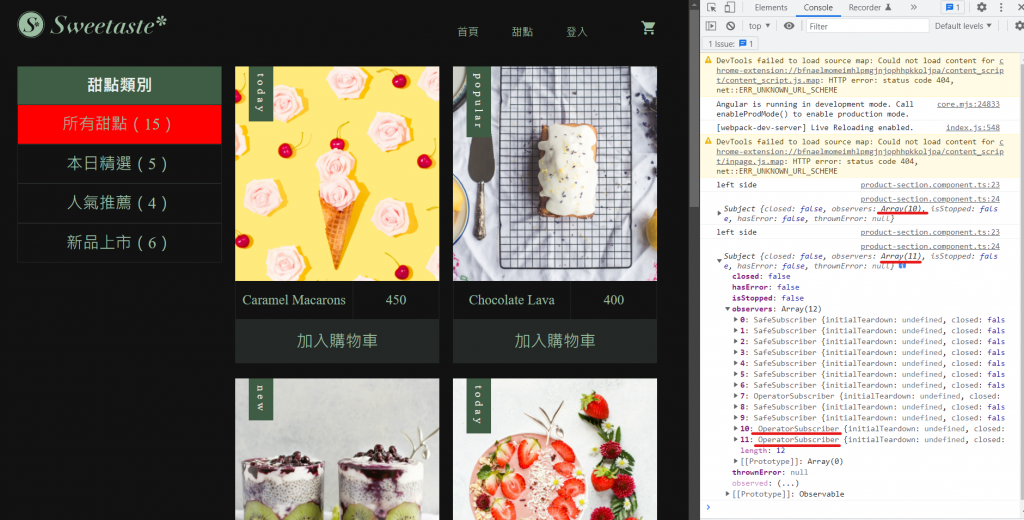Open the berry parfait 'new' product image
The image size is (1024, 520).
point(337,449)
